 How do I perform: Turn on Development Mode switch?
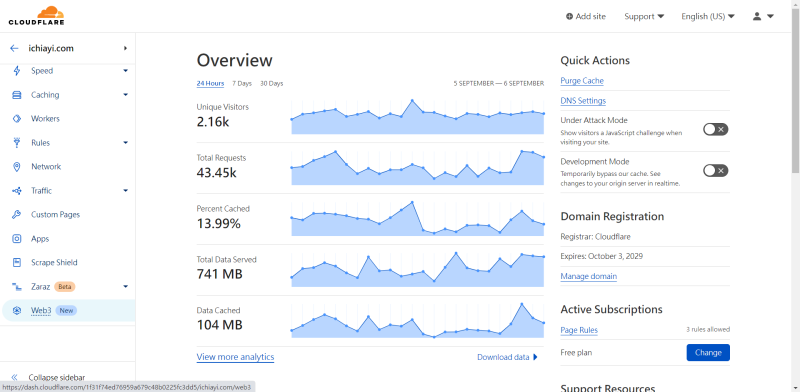pyautogui.click(x=715, y=170)
